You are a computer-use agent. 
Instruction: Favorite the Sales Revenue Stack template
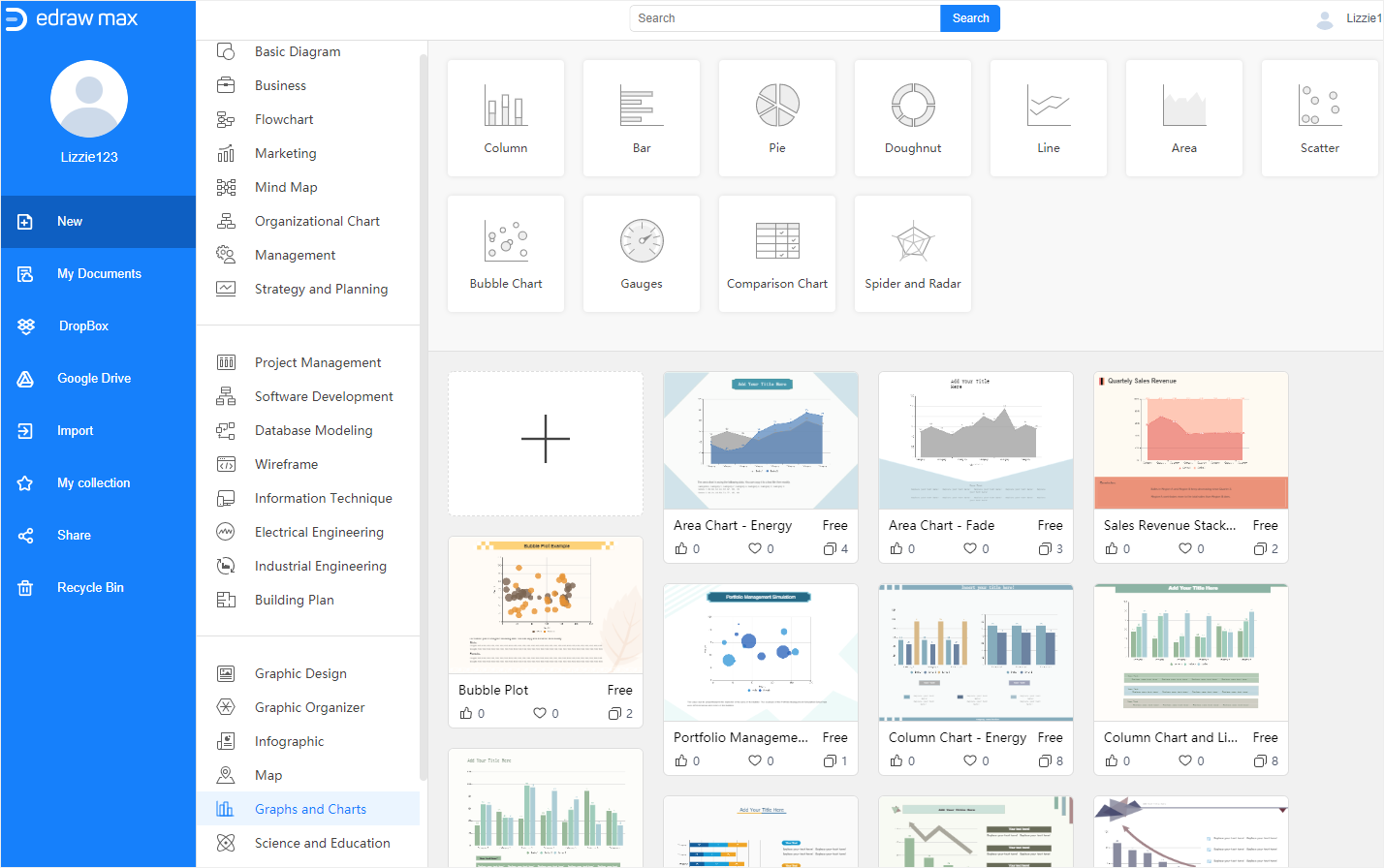[x=1185, y=548]
